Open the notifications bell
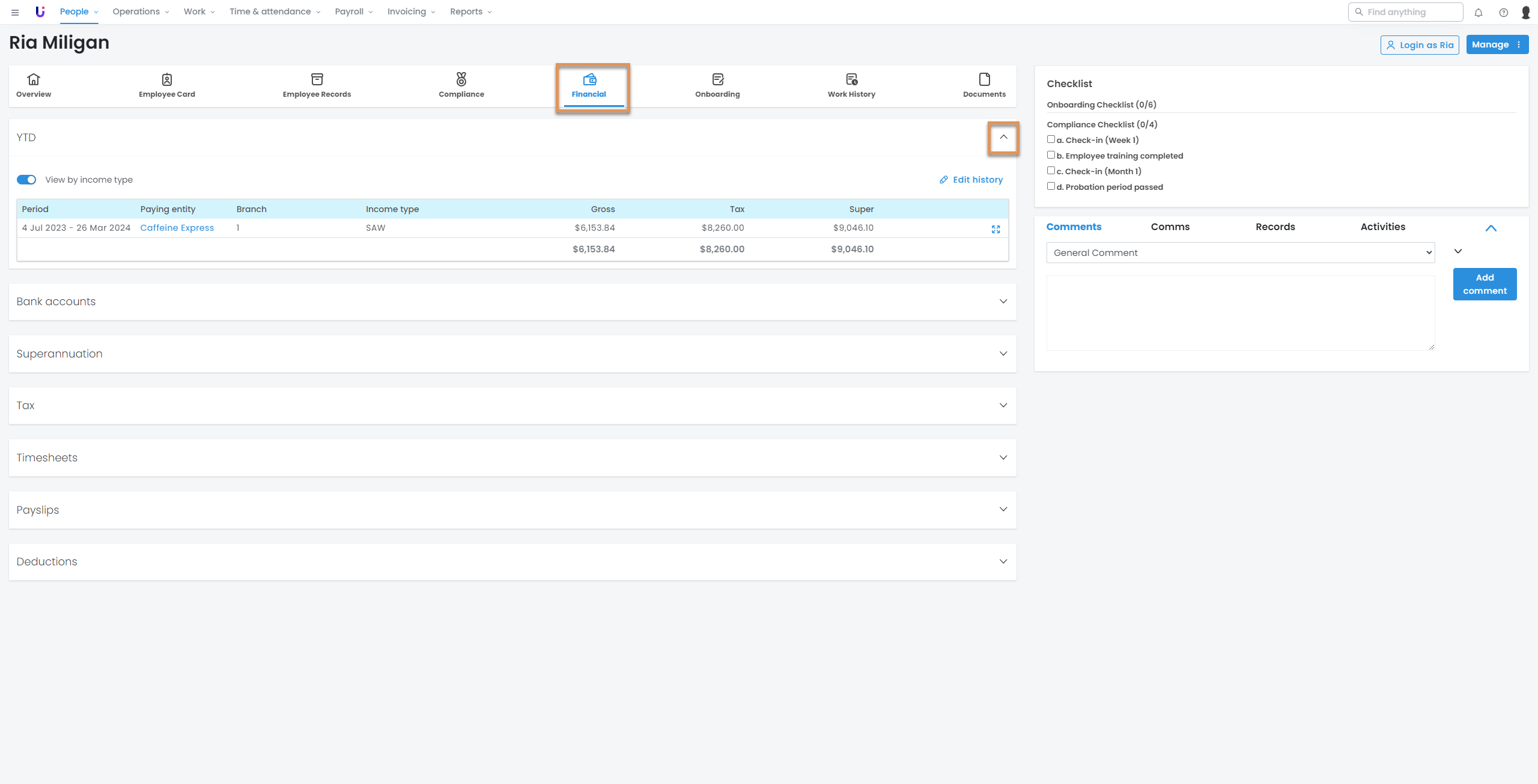The height and width of the screenshot is (784, 1538). [1479, 12]
